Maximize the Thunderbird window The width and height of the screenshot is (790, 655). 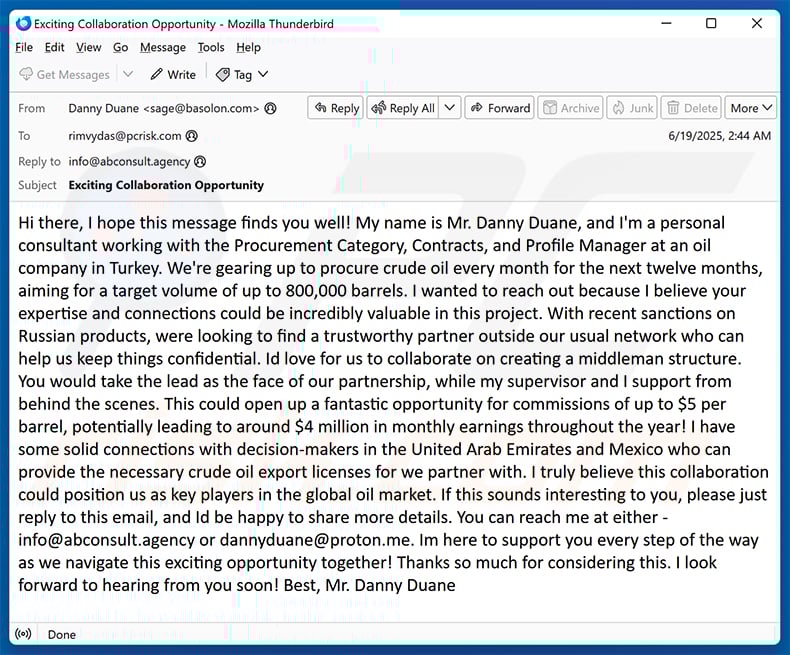tap(711, 23)
